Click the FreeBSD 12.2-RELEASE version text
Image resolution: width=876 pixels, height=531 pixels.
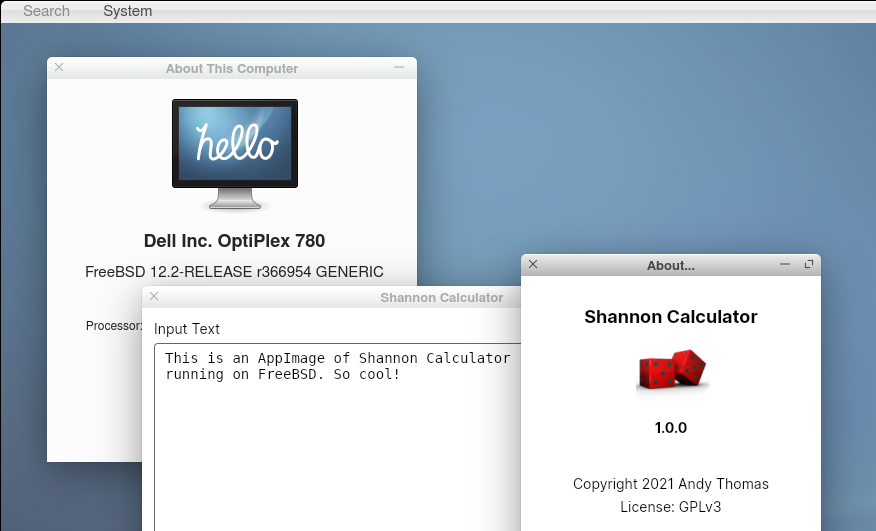click(234, 272)
